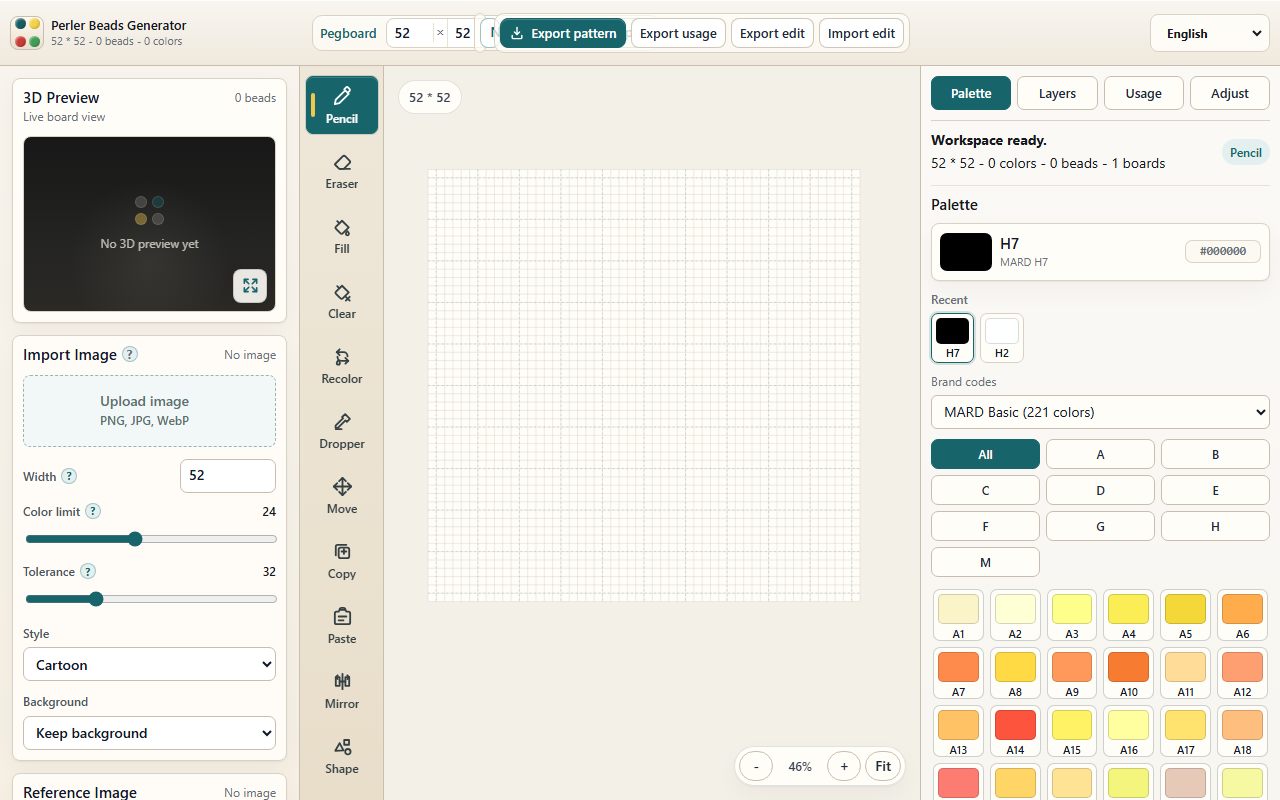This screenshot has width=1280, height=800.
Task: Open the English language selector
Action: coord(1209,33)
